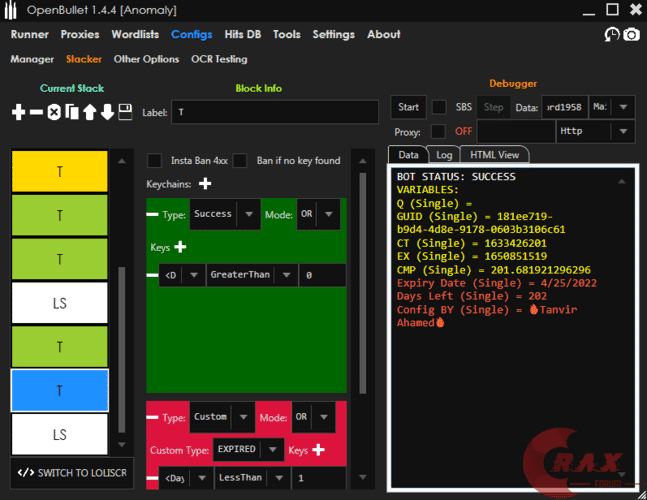The width and height of the screenshot is (647, 500).
Task: Enable the Insta Ban 4xx checkbox
Action: pos(155,160)
